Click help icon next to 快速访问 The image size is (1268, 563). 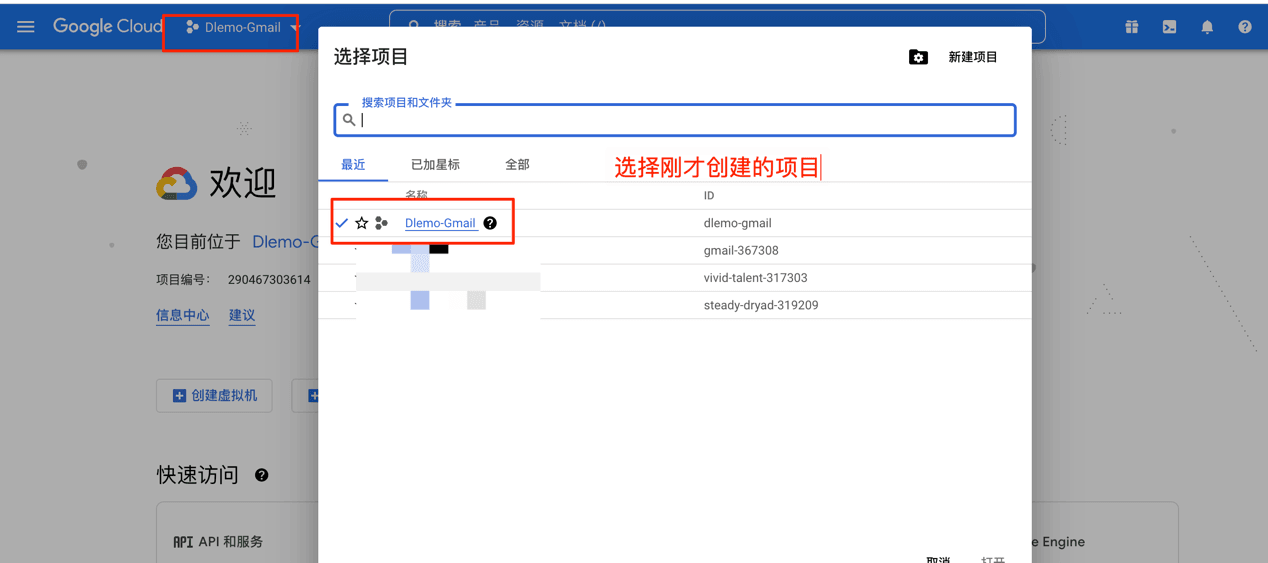[x=261, y=475]
